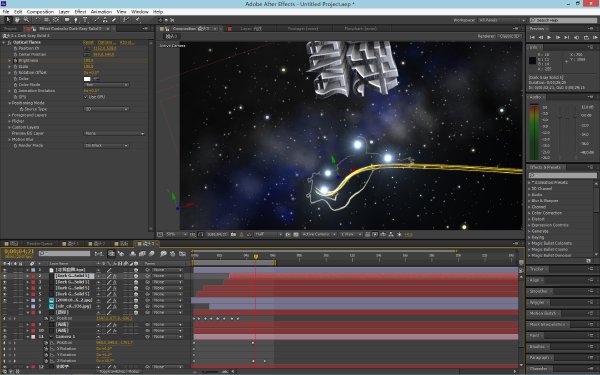
Task: Click the Search Help input field
Action: point(564,20)
